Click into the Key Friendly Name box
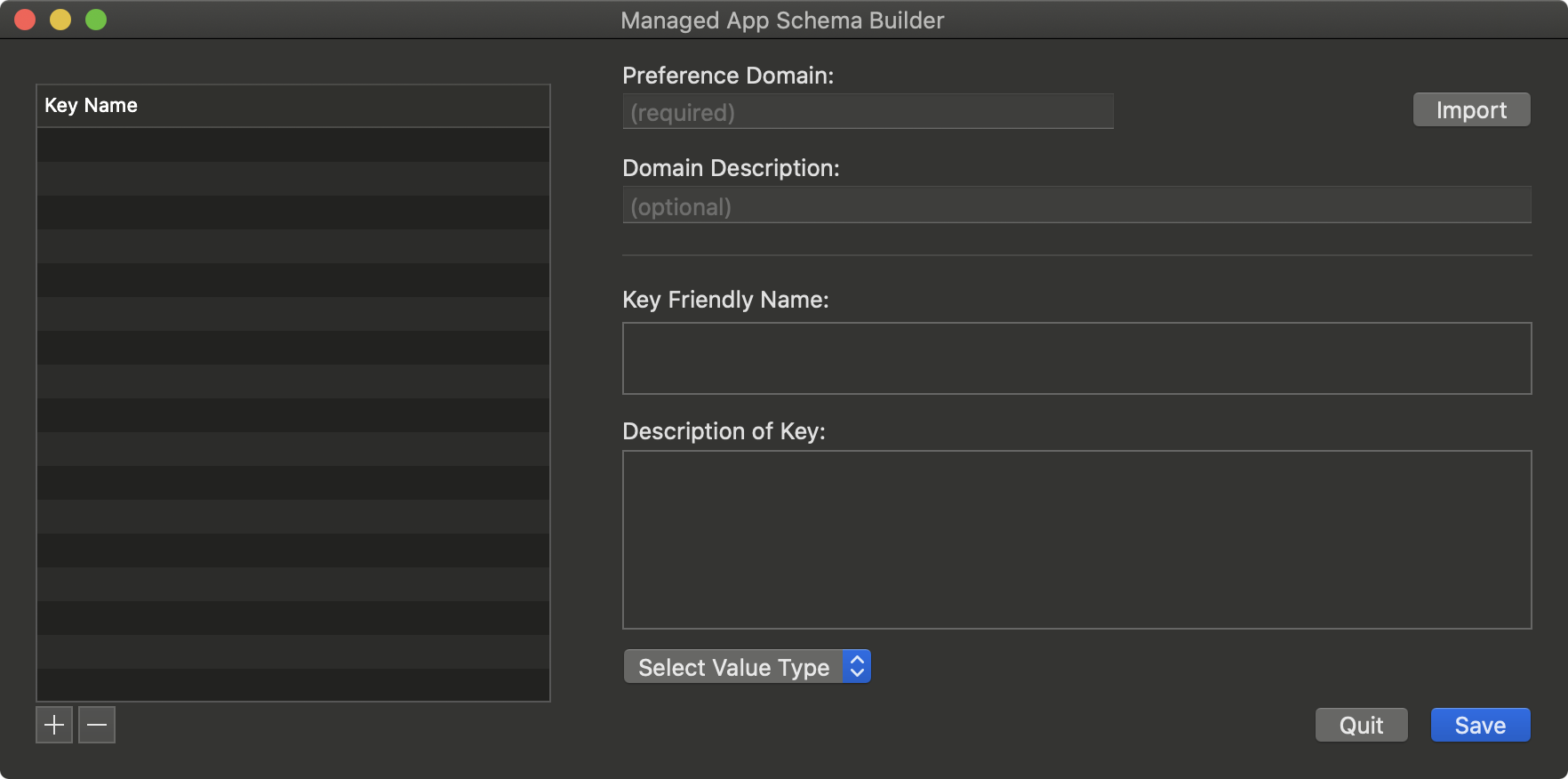The height and width of the screenshot is (779, 1568). click(x=1076, y=358)
